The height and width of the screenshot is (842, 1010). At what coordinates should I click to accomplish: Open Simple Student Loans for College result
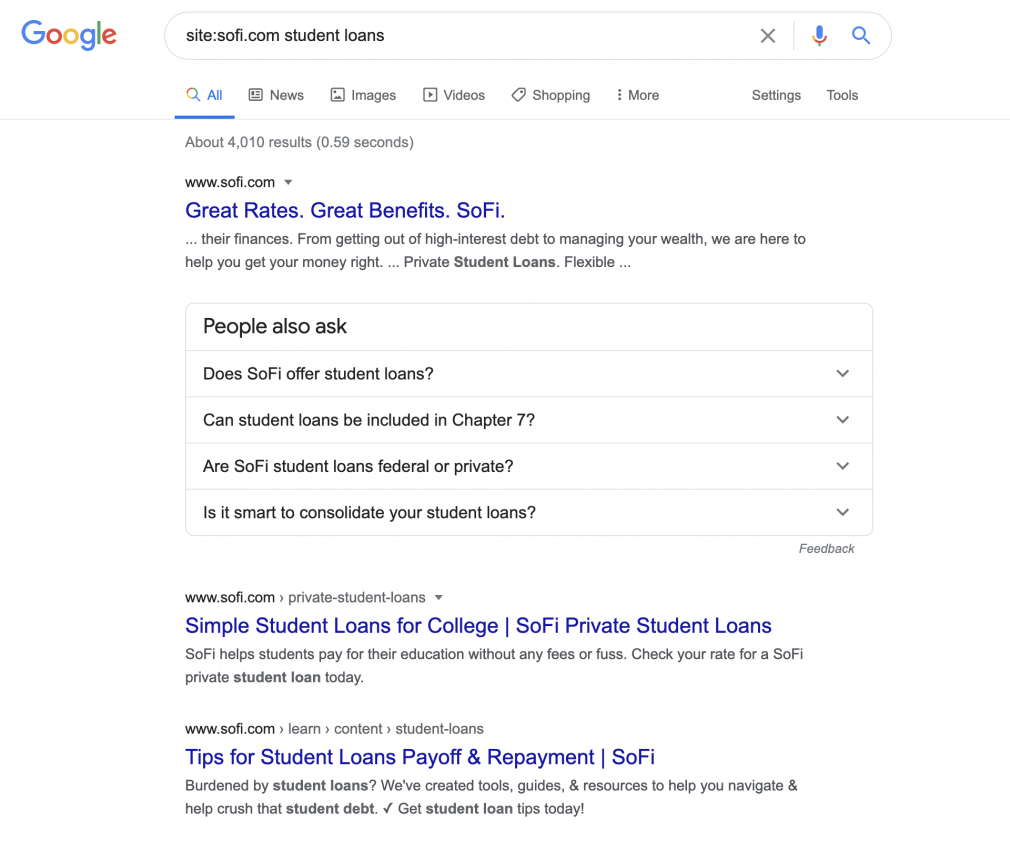pyautogui.click(x=478, y=626)
